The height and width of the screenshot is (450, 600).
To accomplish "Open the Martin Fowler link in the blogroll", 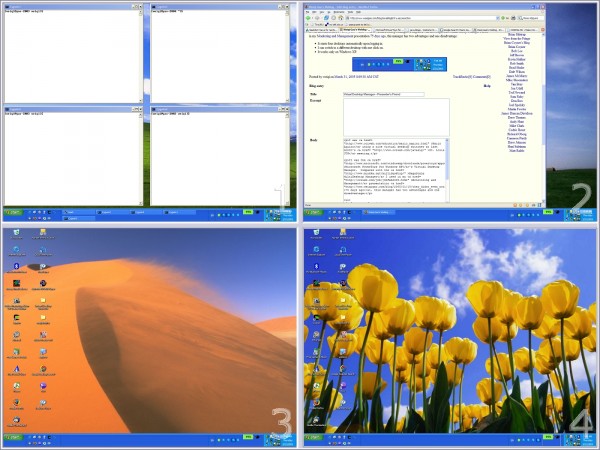I will [x=517, y=109].
